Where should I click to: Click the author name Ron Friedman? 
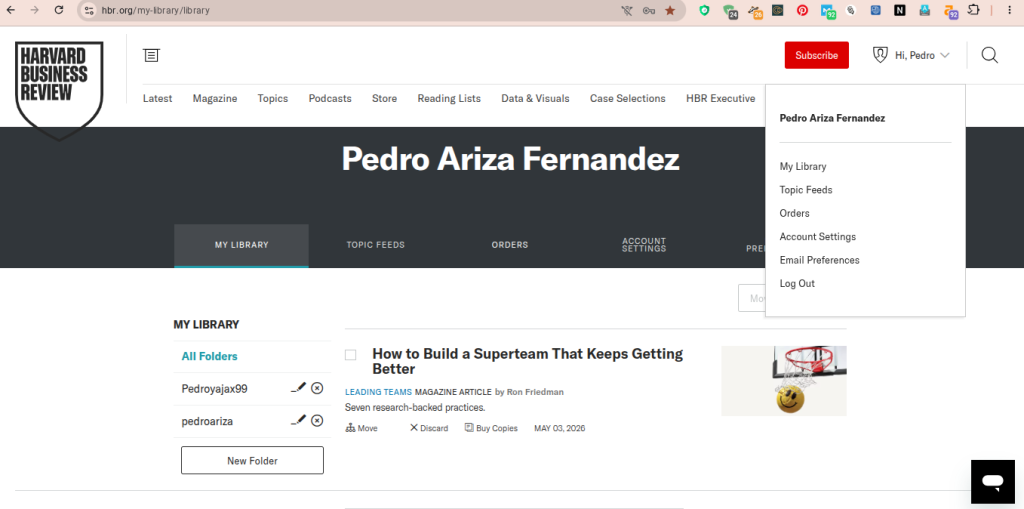(x=535, y=392)
